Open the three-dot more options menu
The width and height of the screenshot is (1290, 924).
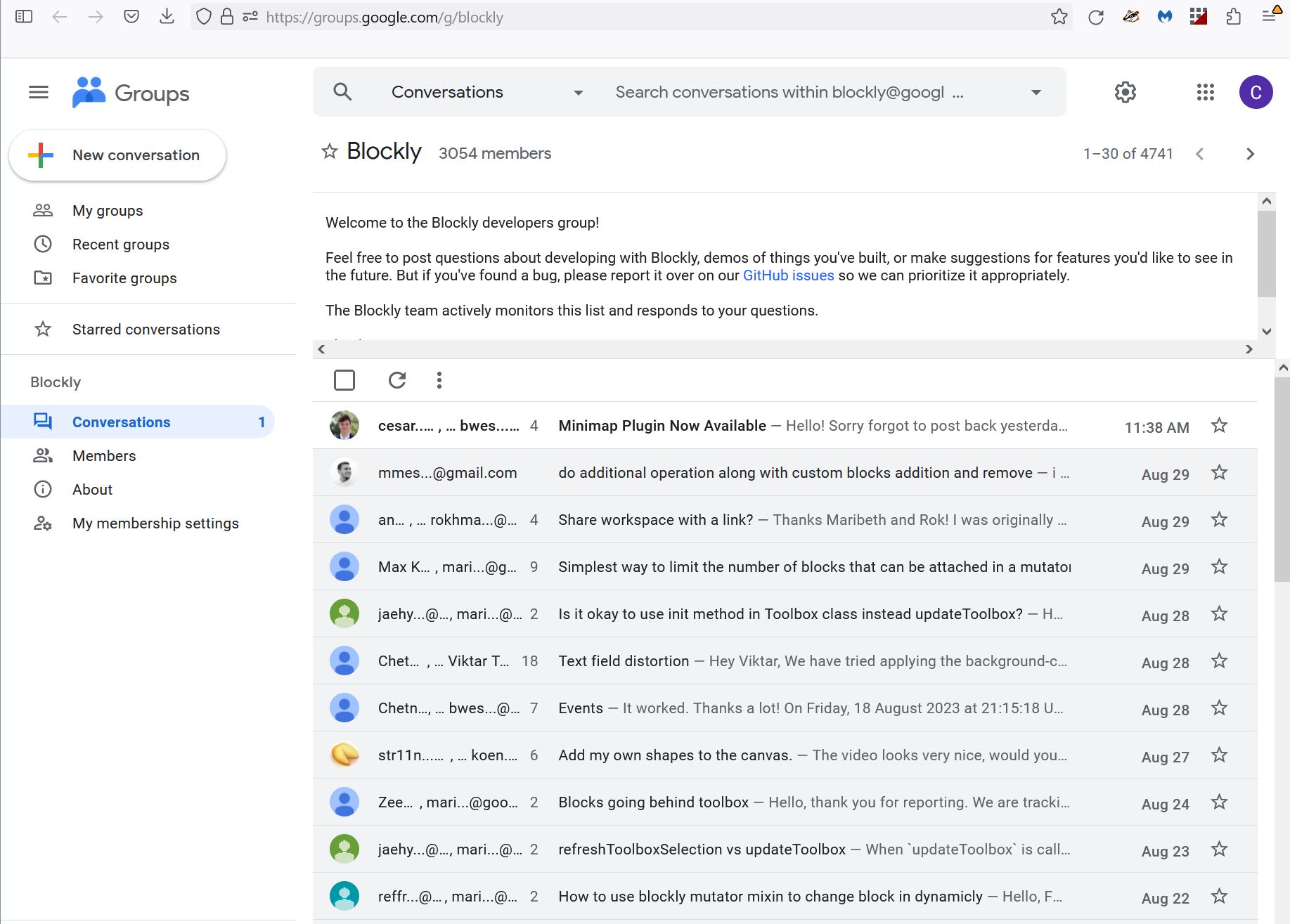(439, 379)
